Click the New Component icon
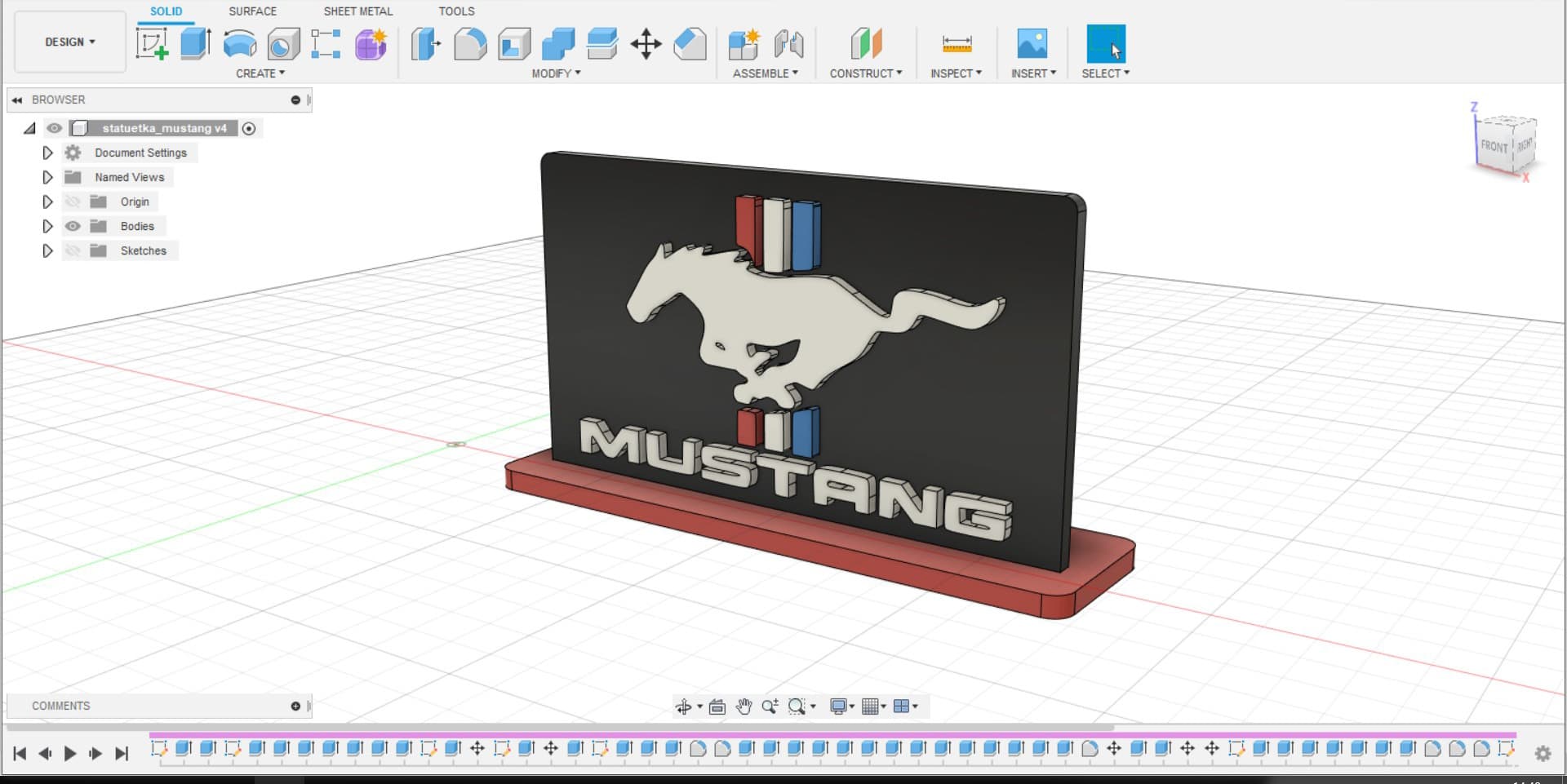 [x=744, y=44]
